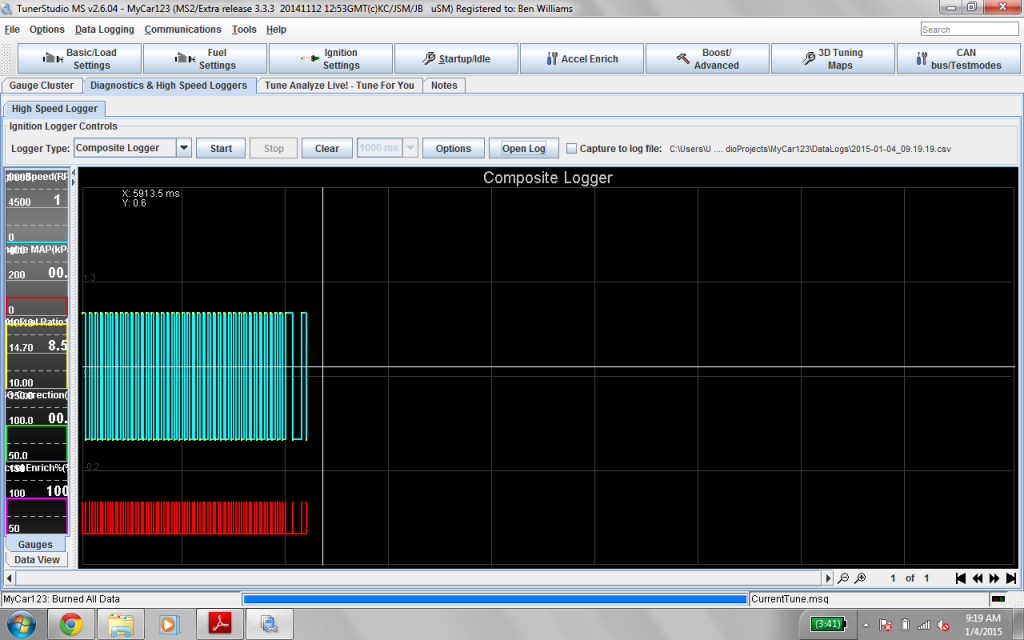Click the horizontal scrollbar right arrow
Image resolution: width=1024 pixels, height=640 pixels.
tap(827, 578)
